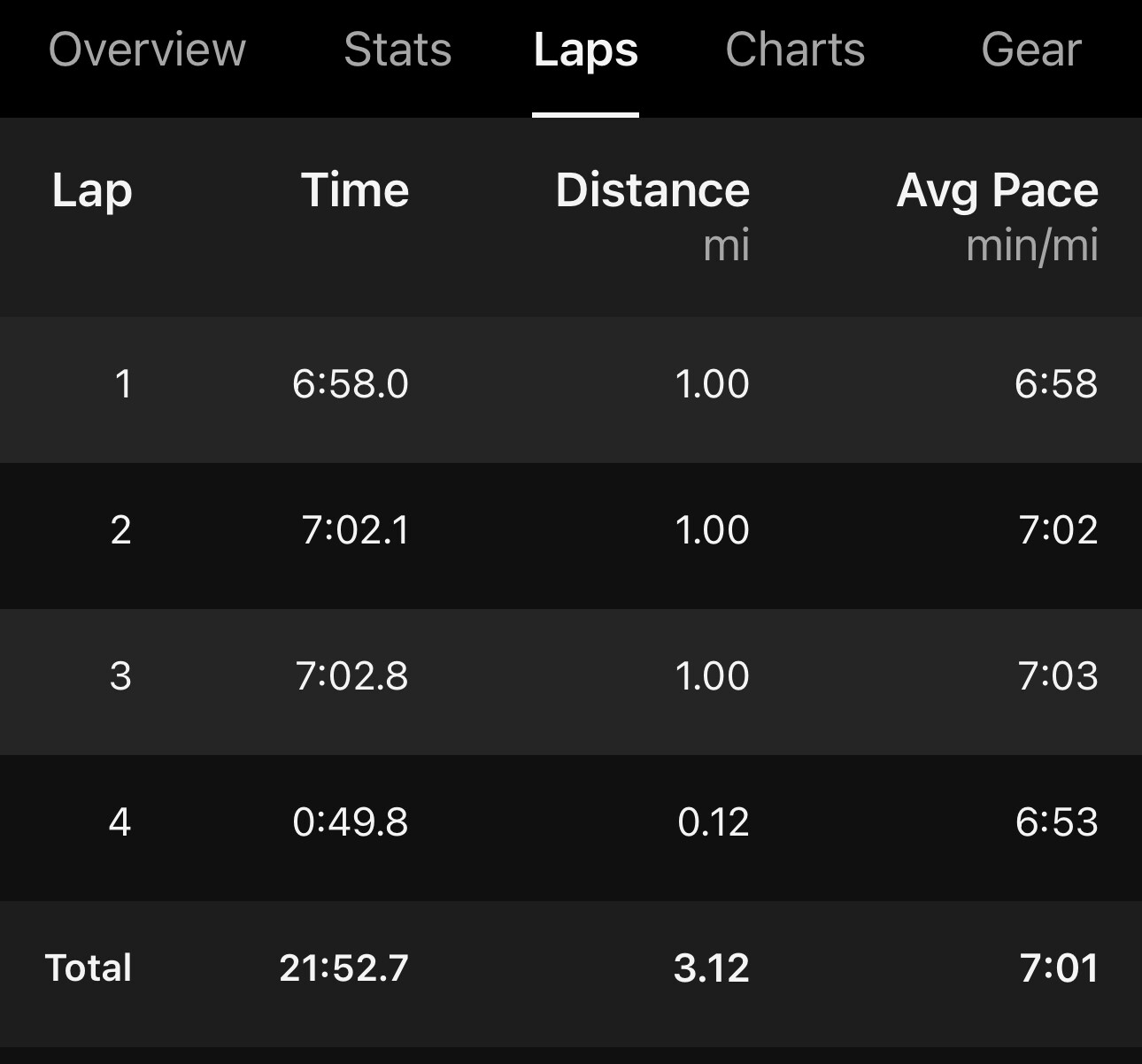Tap lap 3 average pace 7:03

1058,676
